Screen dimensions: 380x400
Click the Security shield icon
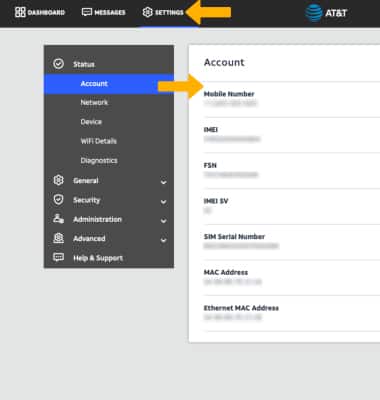[58, 200]
